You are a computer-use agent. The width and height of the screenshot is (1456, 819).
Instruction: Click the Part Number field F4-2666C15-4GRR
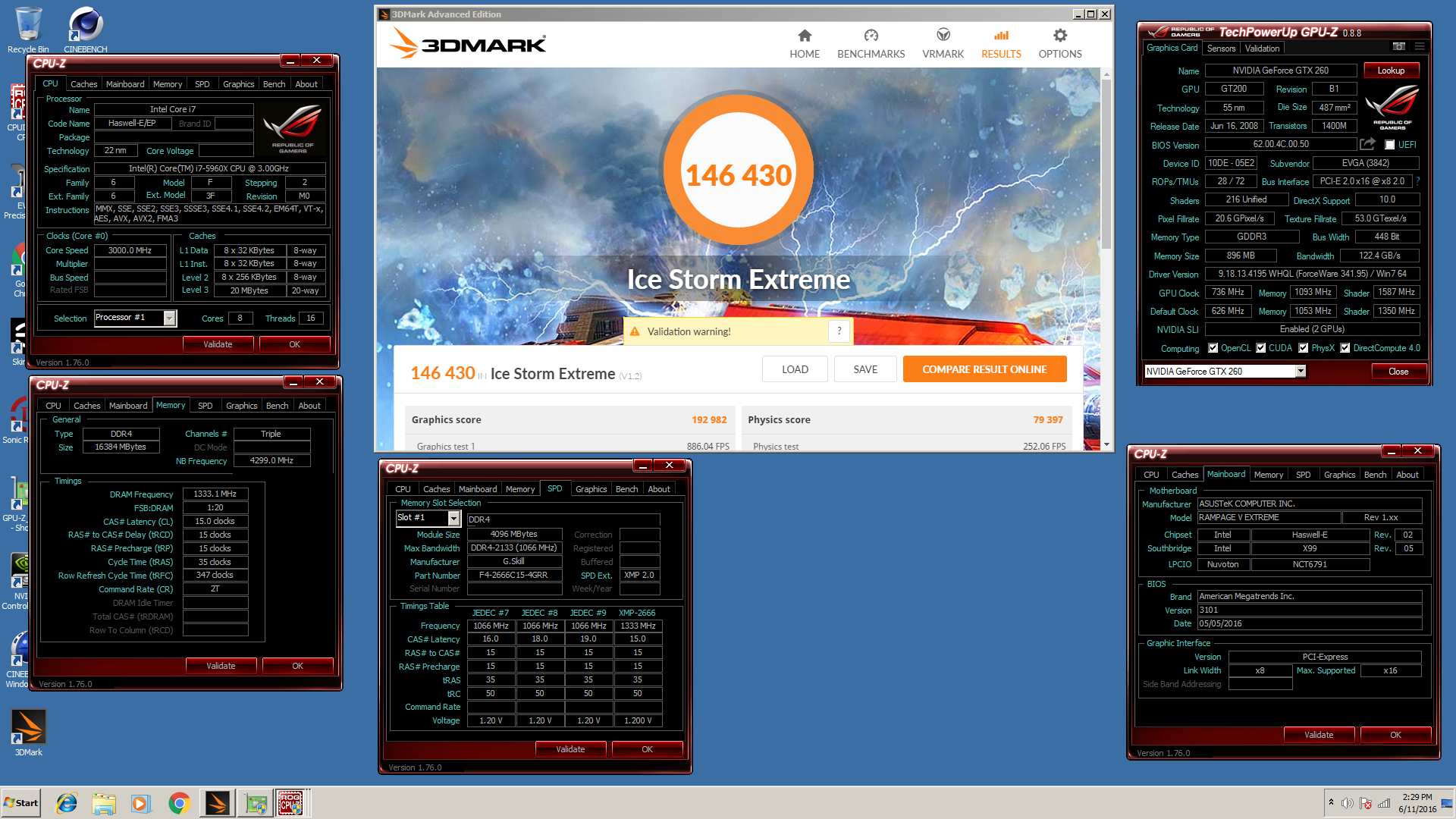(514, 575)
